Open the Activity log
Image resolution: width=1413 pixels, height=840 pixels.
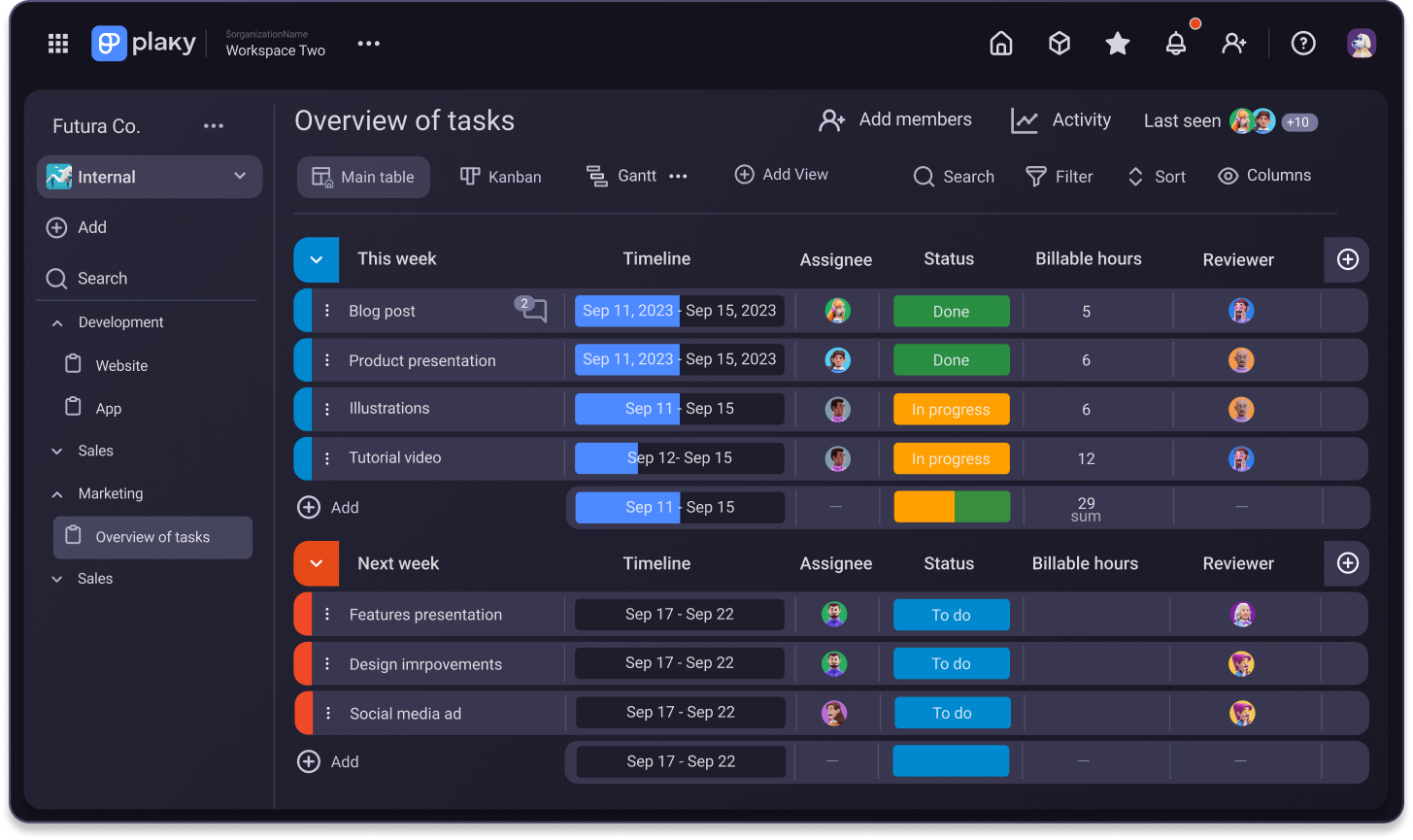coord(1060,119)
